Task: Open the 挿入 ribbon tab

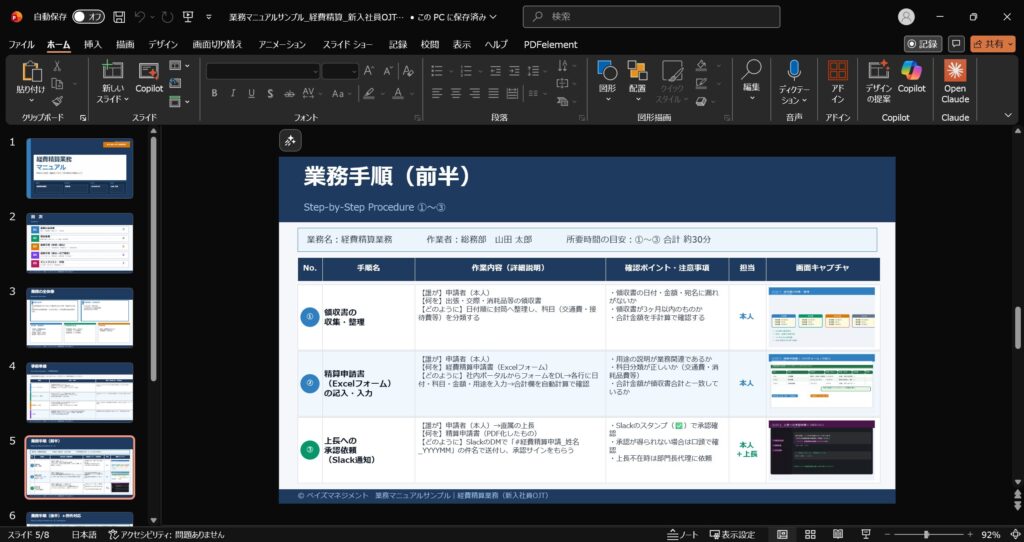Action: (92, 44)
